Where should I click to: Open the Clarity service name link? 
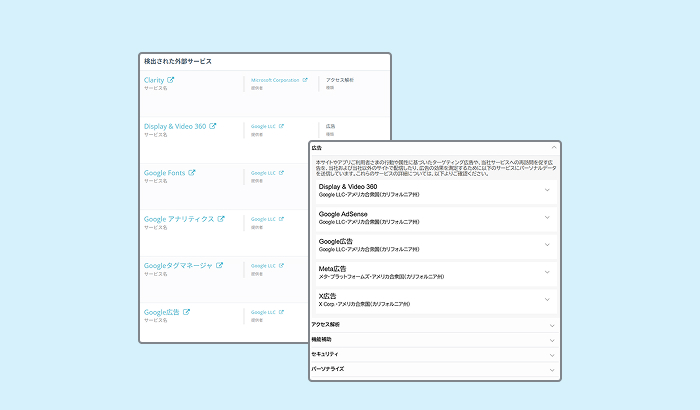tap(153, 80)
